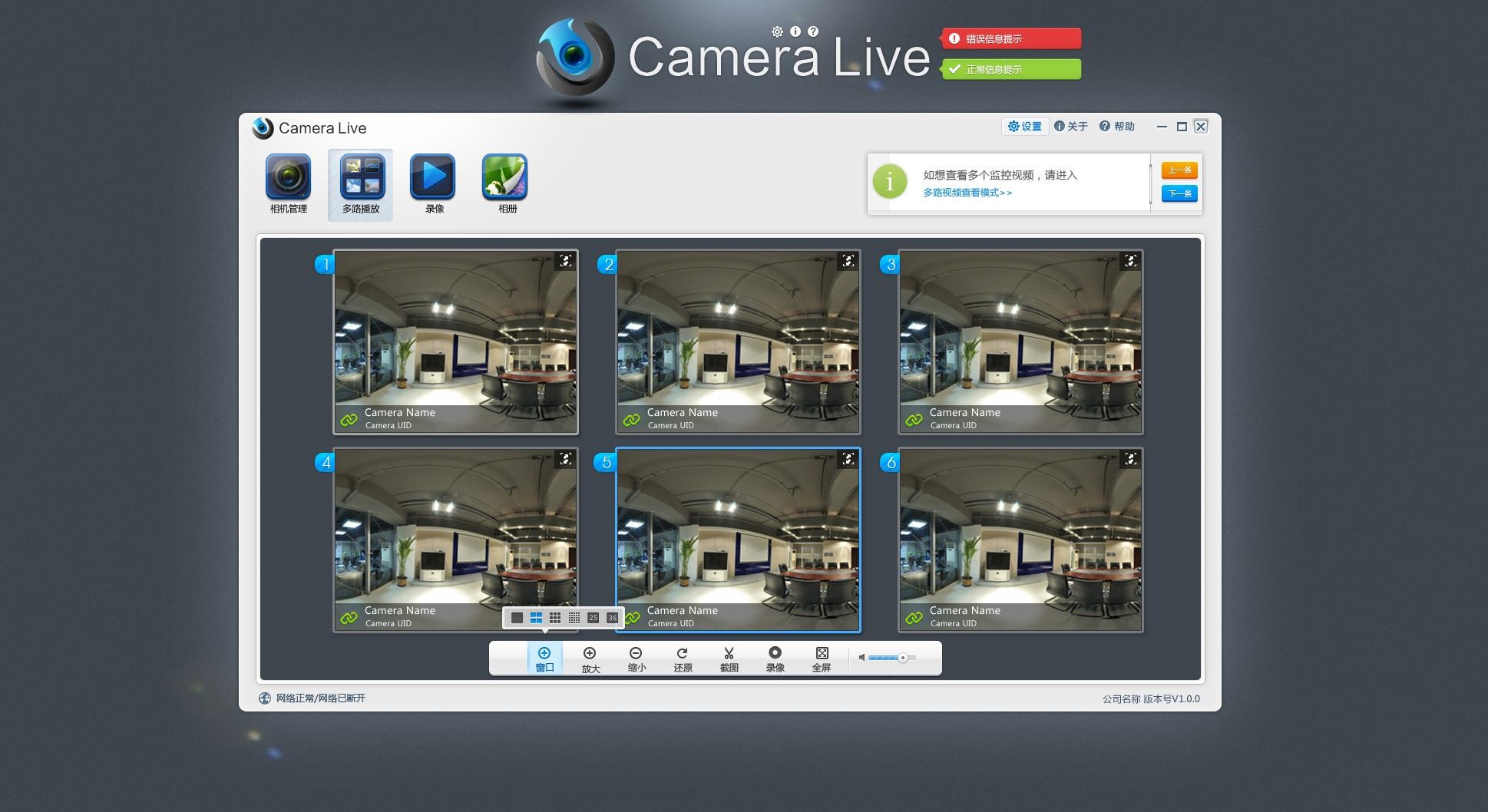Click the 缩小 zoom out tool
This screenshot has height=812, width=1488.
[637, 659]
